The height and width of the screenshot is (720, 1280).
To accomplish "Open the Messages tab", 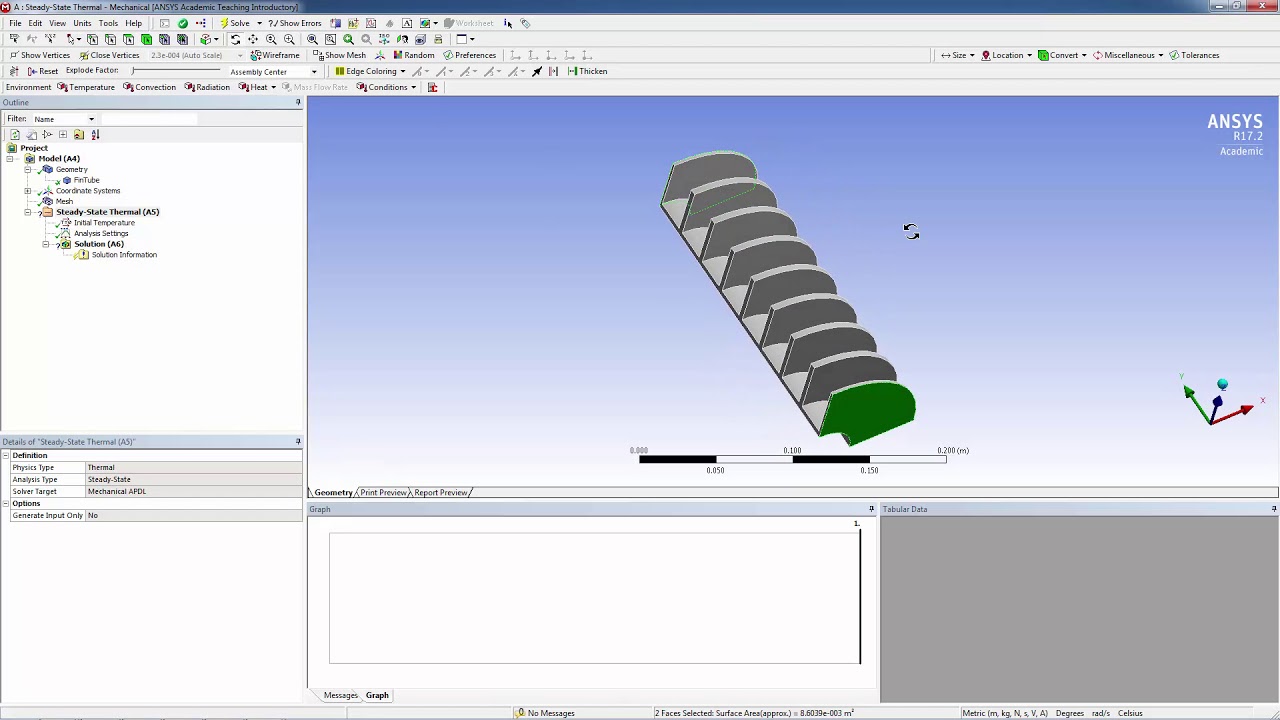I will 340,695.
